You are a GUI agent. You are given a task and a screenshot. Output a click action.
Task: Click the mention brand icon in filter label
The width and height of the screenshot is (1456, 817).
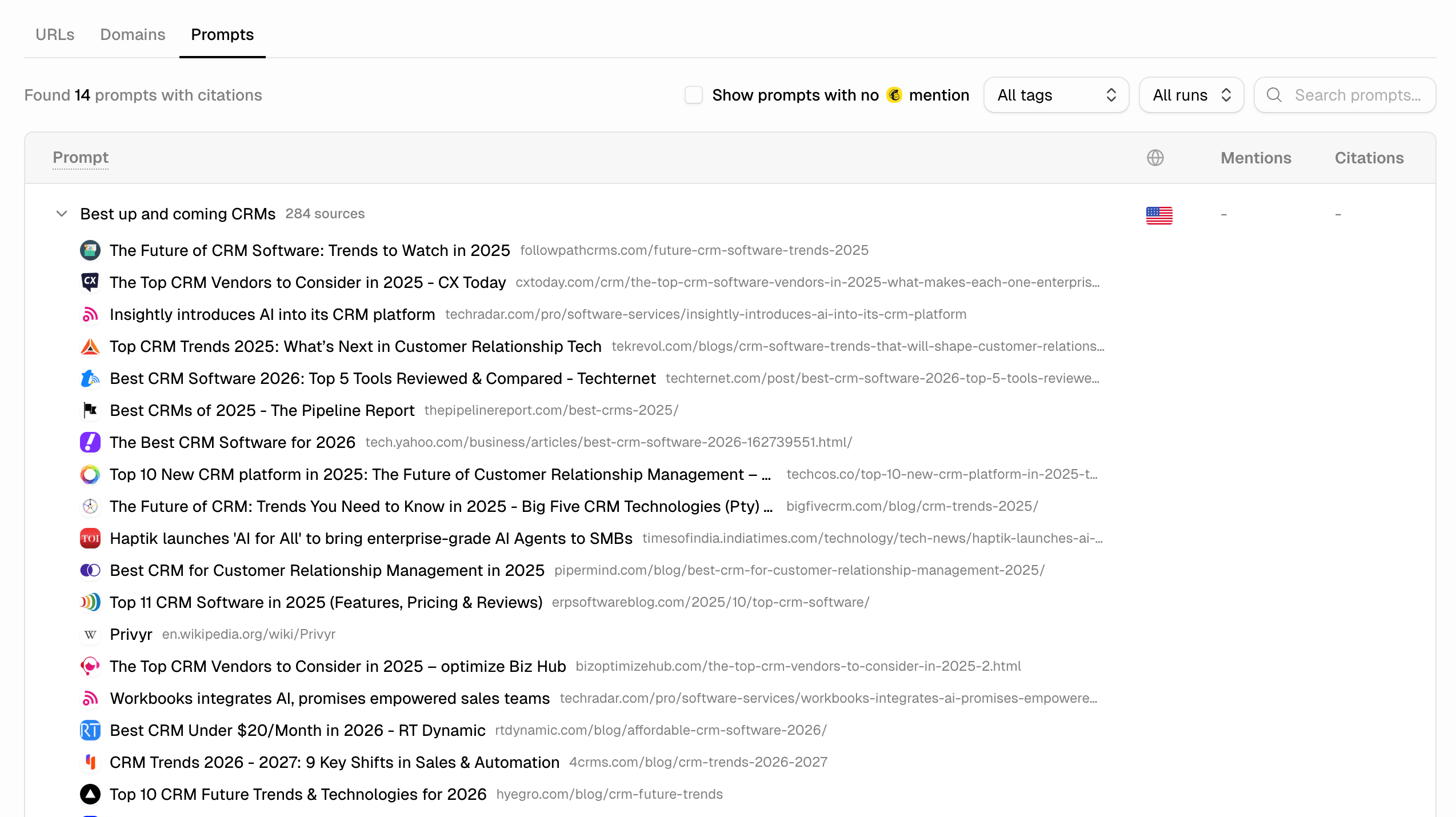[x=894, y=95]
